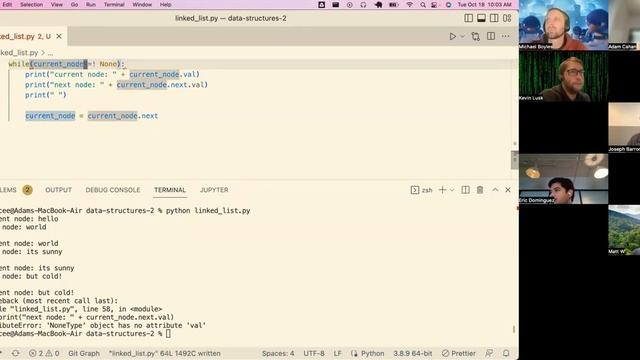Open notifications bell in status bar
Viewport: 640px width, 360px height.
coord(506,353)
